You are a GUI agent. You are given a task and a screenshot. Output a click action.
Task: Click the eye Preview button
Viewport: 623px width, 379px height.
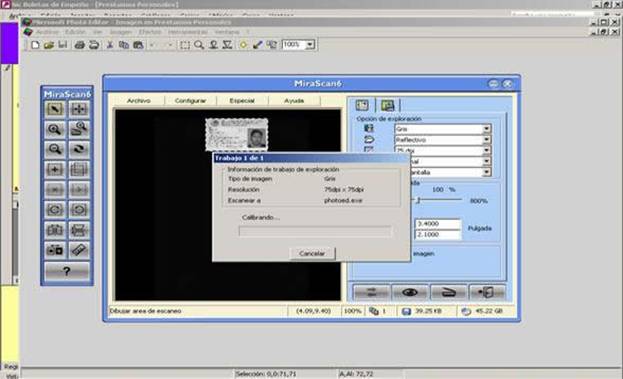pos(410,292)
